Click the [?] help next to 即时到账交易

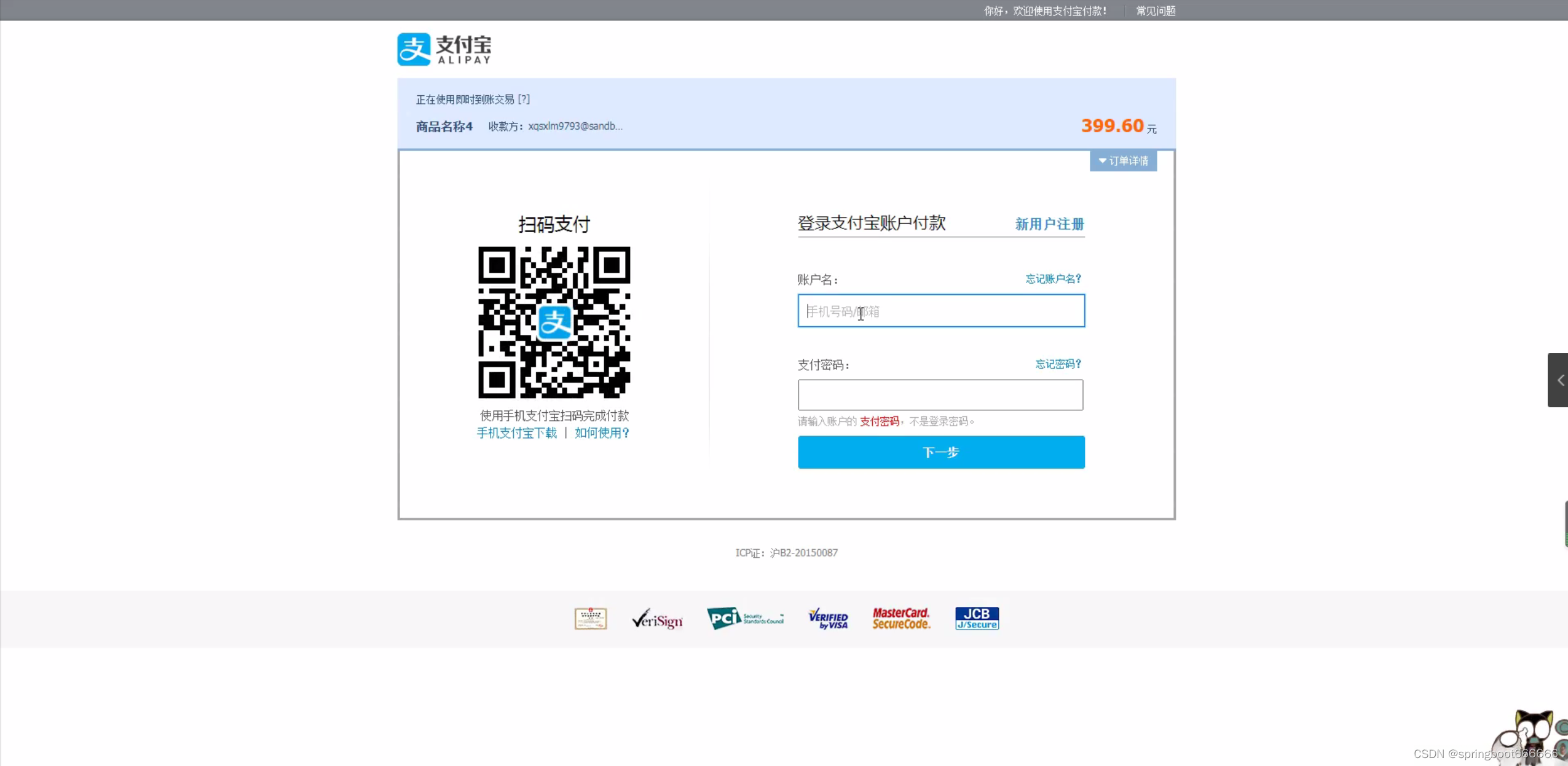tap(524, 100)
